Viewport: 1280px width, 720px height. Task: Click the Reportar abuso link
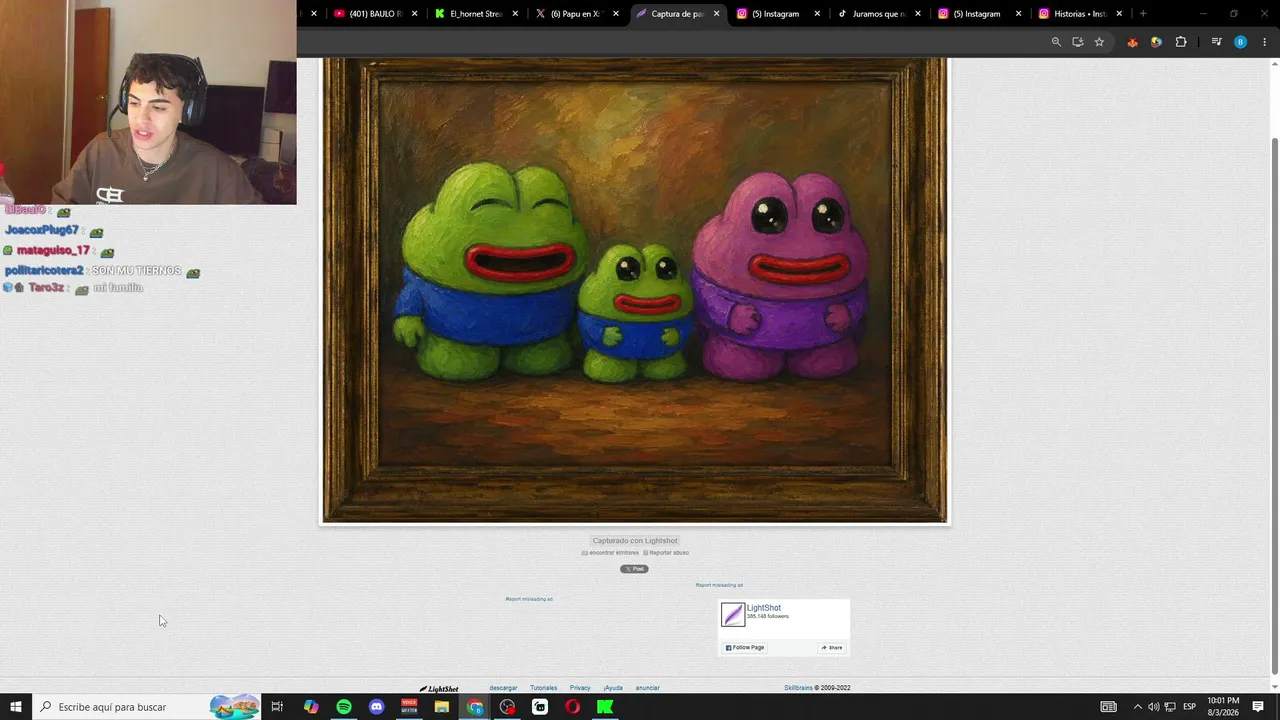click(666, 553)
